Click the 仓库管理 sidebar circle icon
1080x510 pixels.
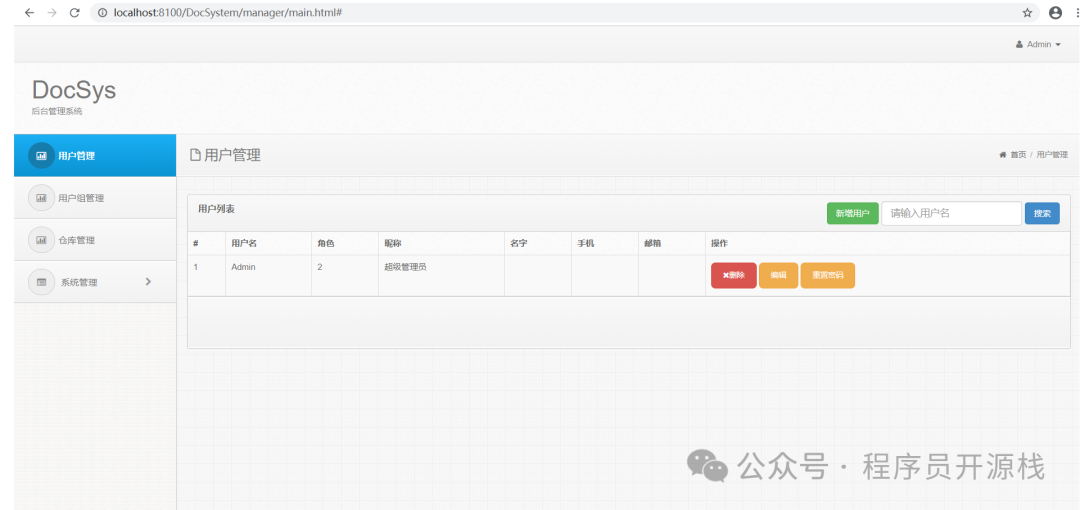coord(42,240)
